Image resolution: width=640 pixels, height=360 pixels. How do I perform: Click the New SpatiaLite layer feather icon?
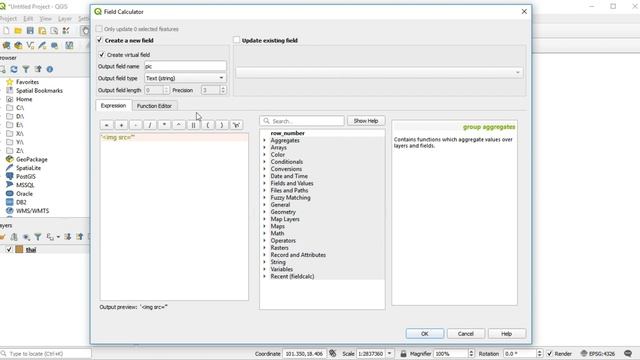(x=42, y=45)
